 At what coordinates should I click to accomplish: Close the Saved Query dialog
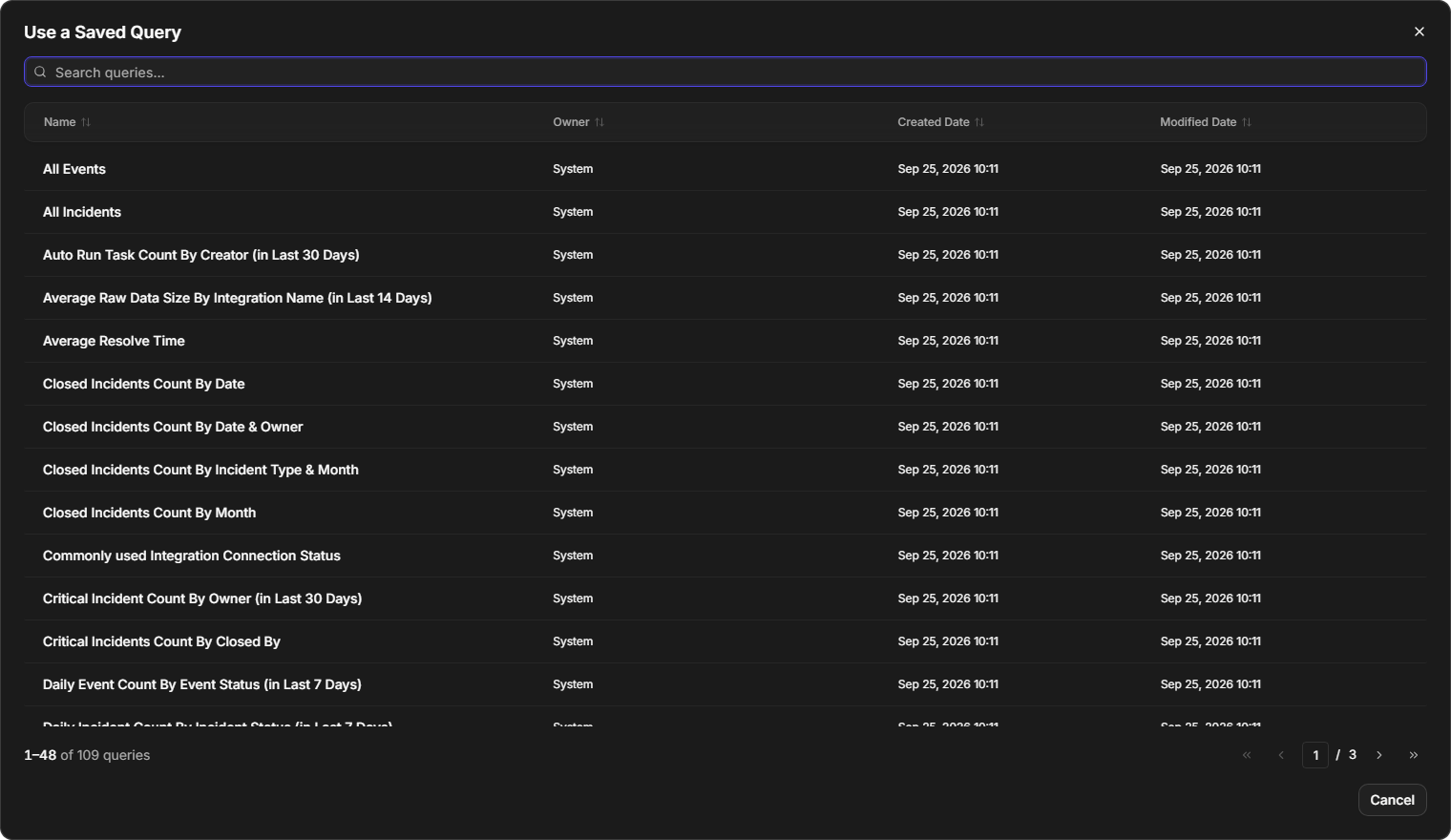(1419, 31)
